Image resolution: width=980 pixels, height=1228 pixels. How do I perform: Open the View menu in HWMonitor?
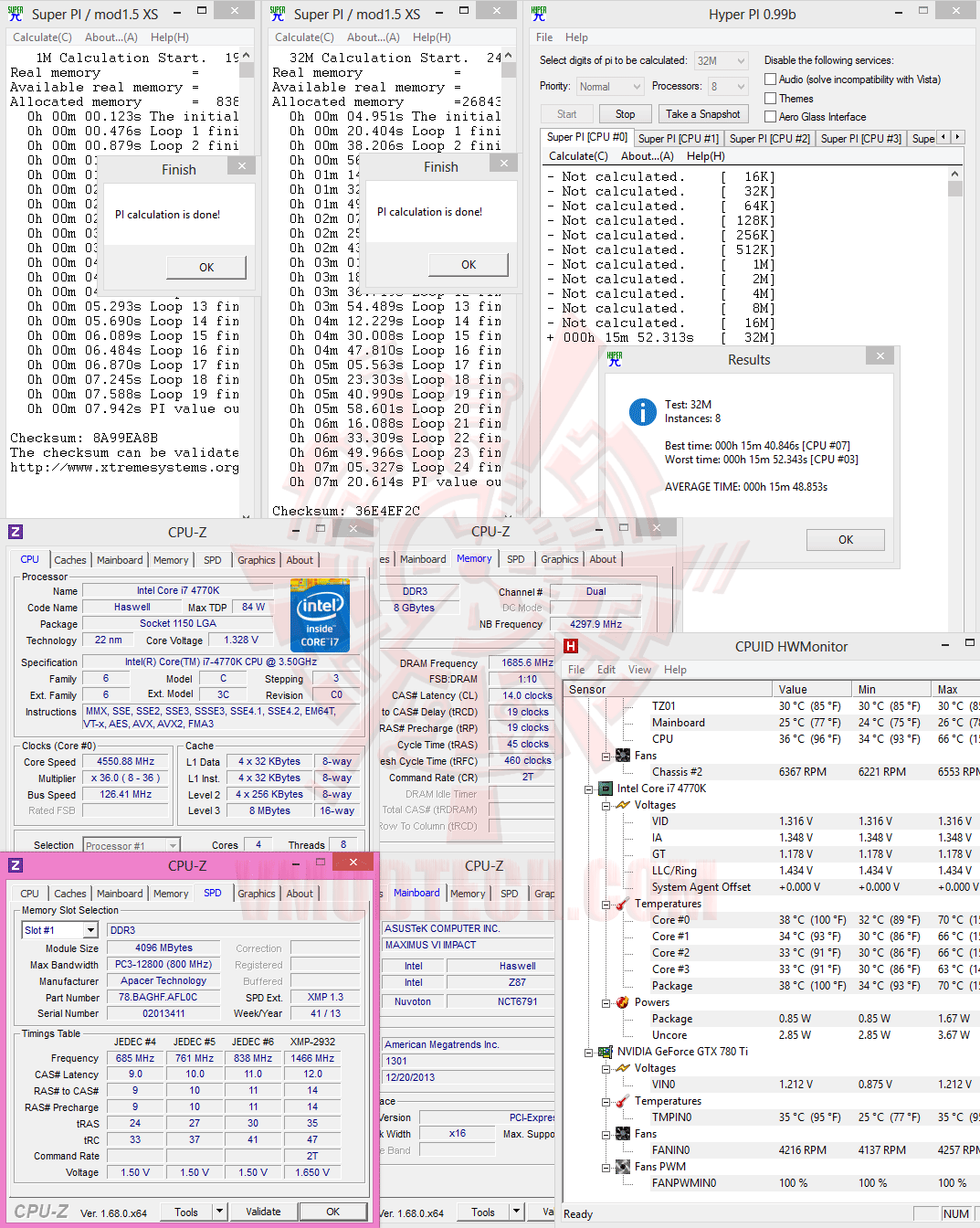click(x=640, y=670)
